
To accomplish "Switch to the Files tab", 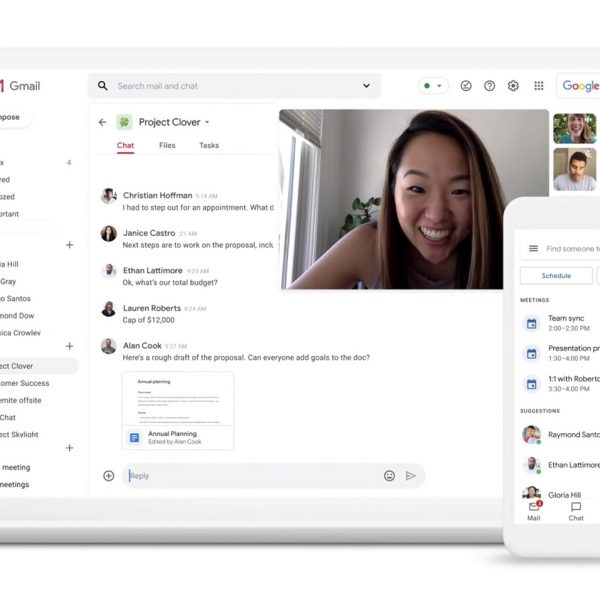I will [167, 146].
